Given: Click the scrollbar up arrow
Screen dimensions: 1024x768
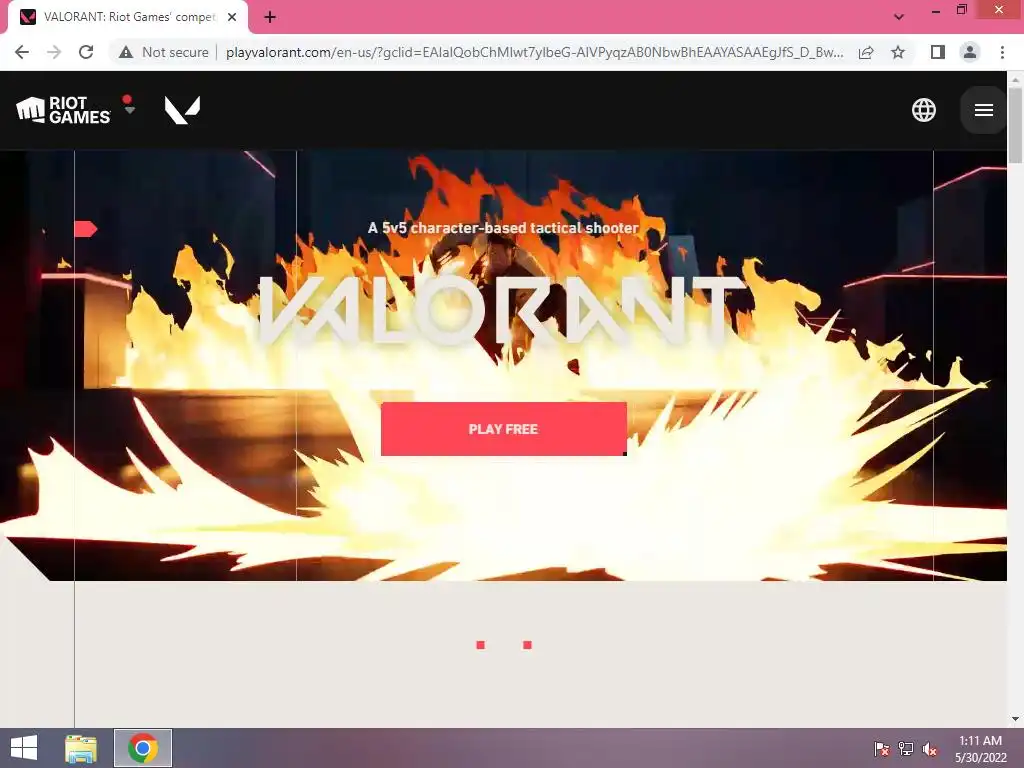Looking at the screenshot, I should click(1015, 79).
